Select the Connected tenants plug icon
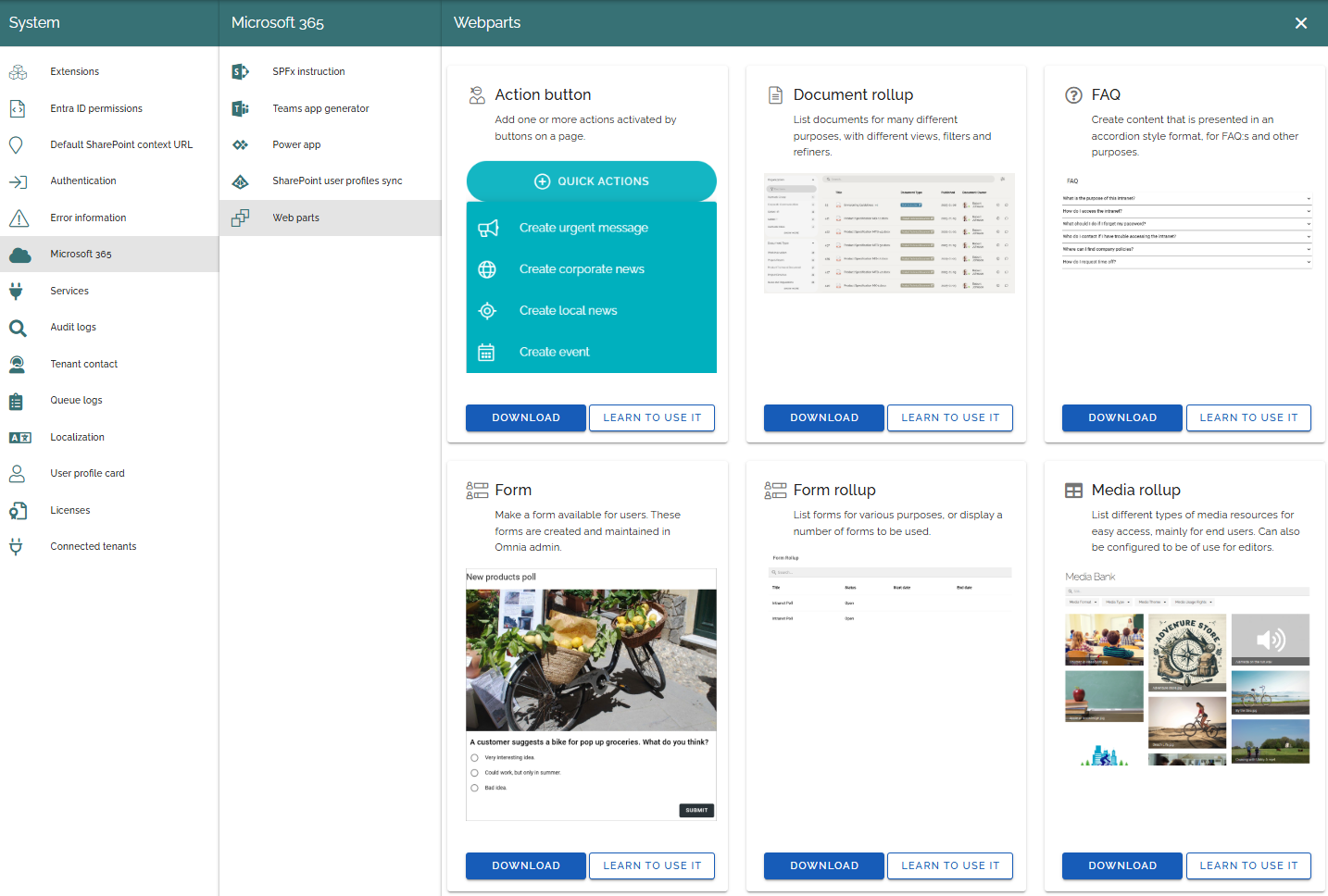The image size is (1328, 896). [16, 547]
